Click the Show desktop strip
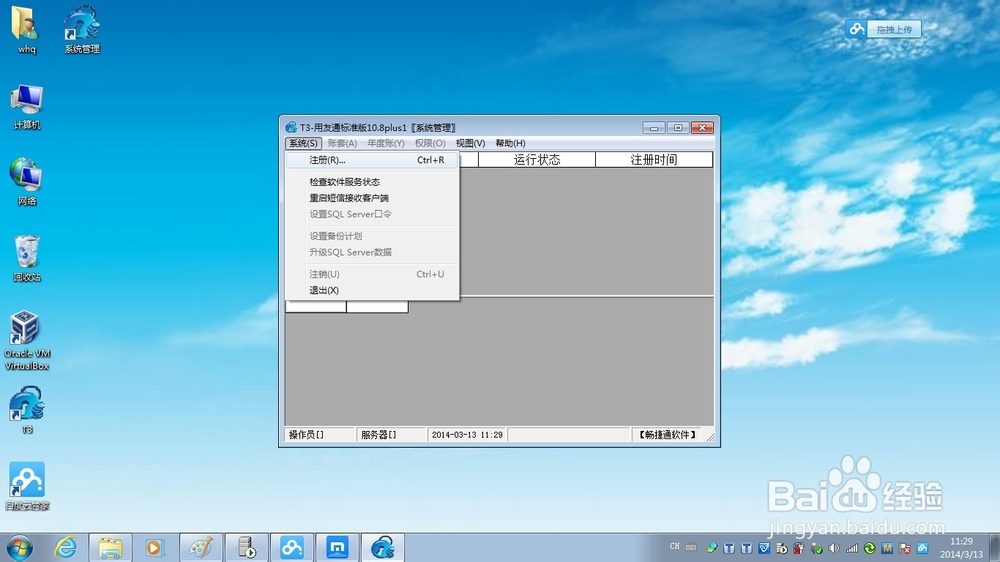This screenshot has width=1000, height=562. pyautogui.click(x=994, y=548)
